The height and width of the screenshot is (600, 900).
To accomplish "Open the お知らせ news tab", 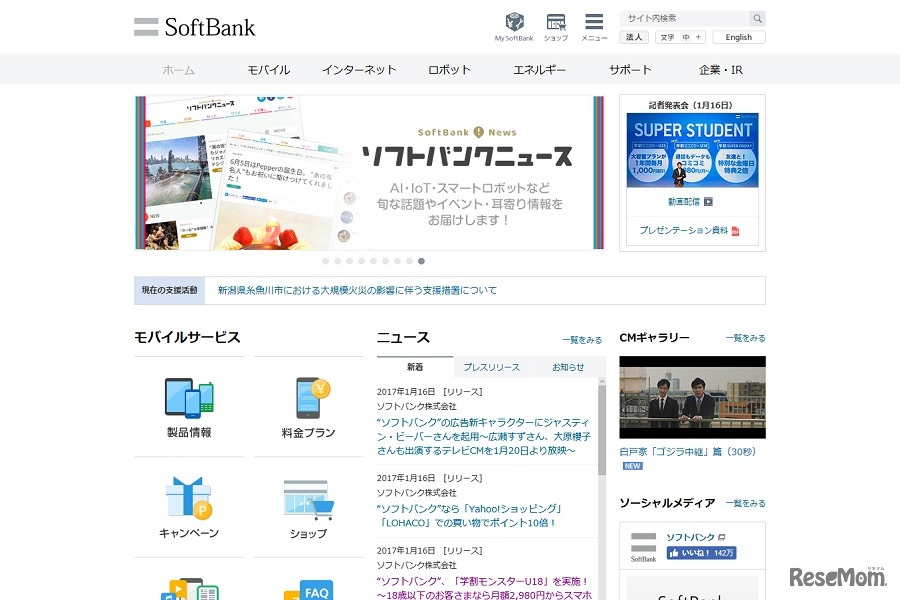I will pyautogui.click(x=566, y=368).
